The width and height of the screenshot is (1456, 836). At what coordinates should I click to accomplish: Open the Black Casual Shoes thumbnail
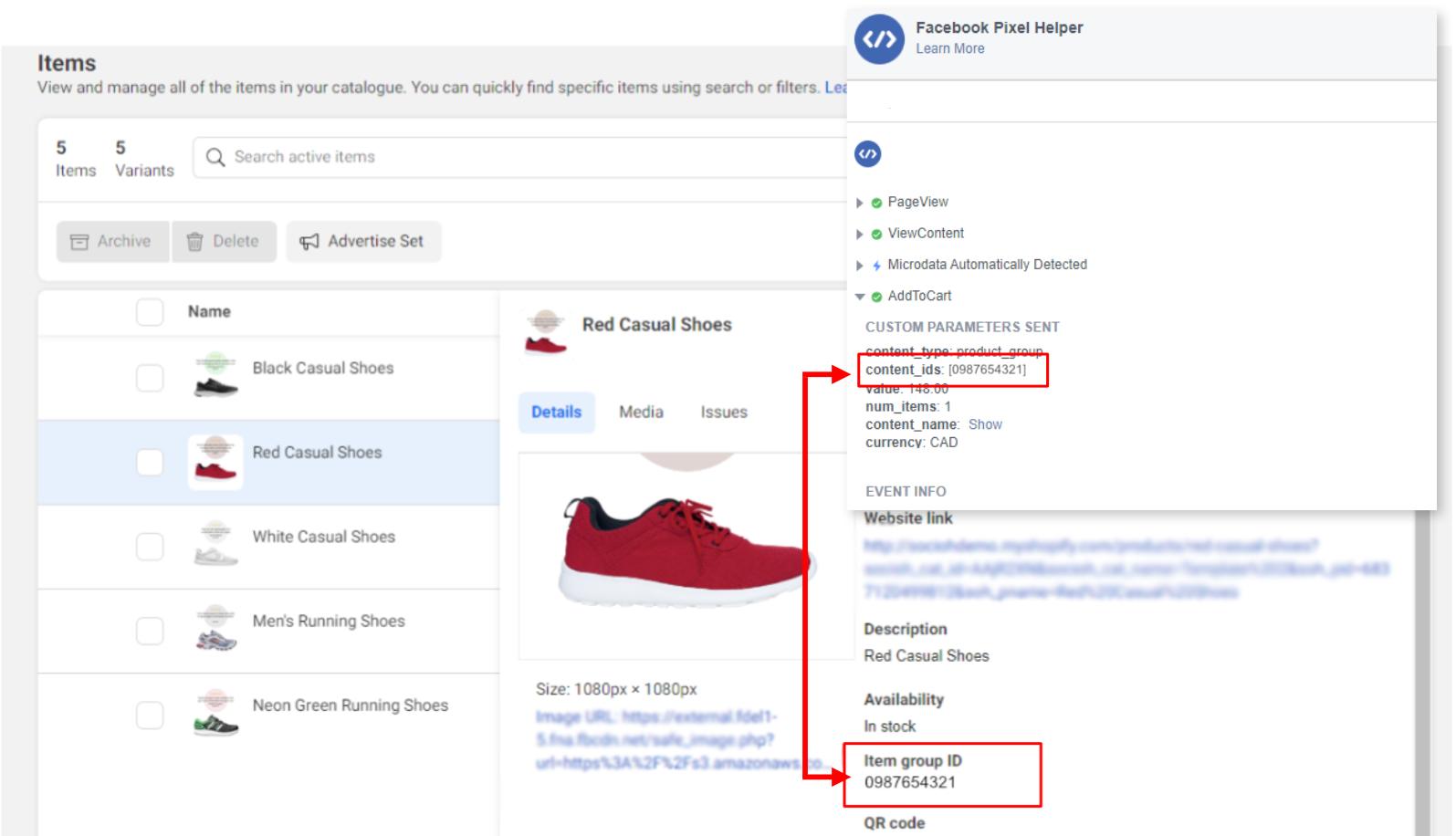click(x=215, y=375)
